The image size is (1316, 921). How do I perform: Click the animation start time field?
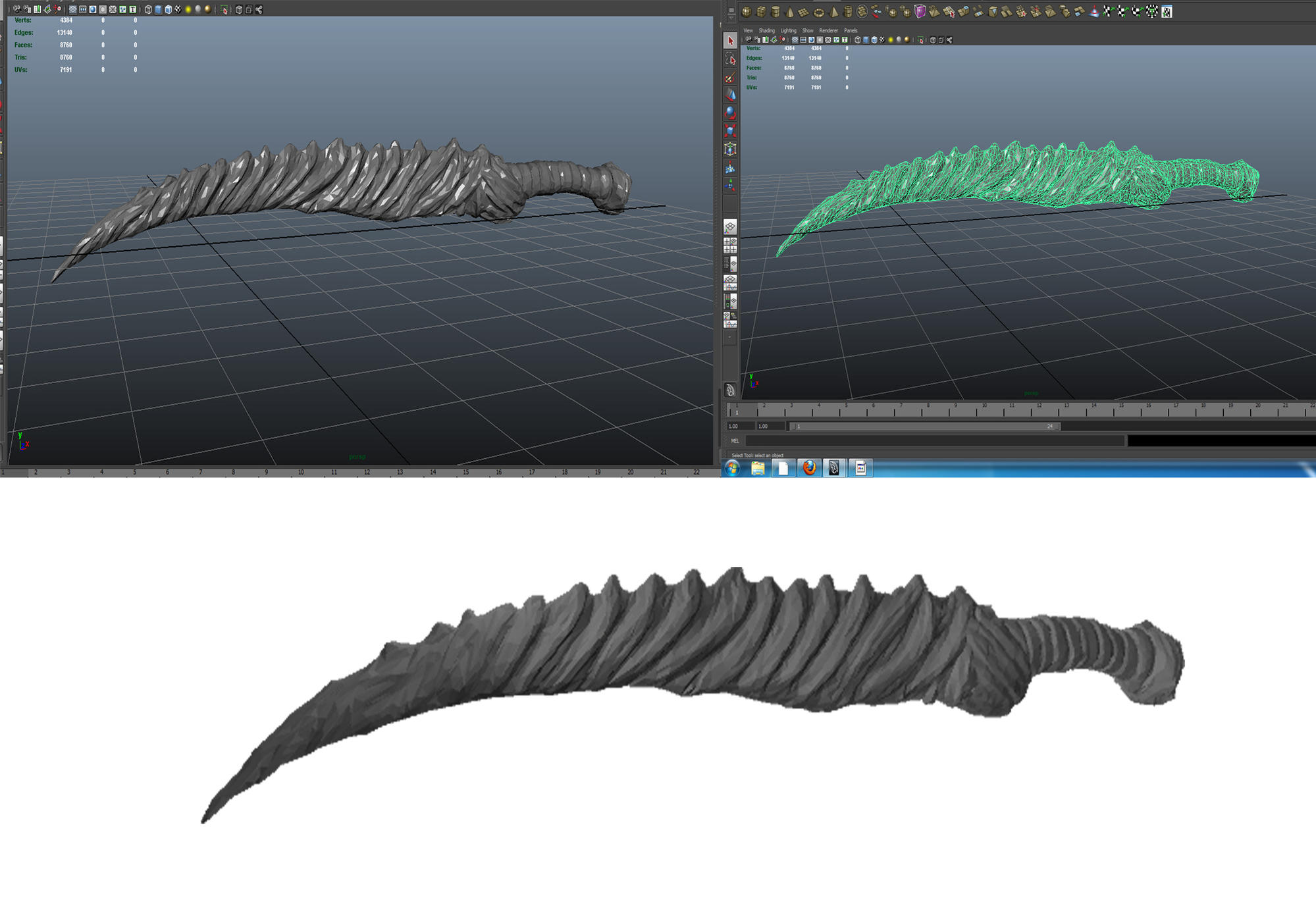point(739,426)
